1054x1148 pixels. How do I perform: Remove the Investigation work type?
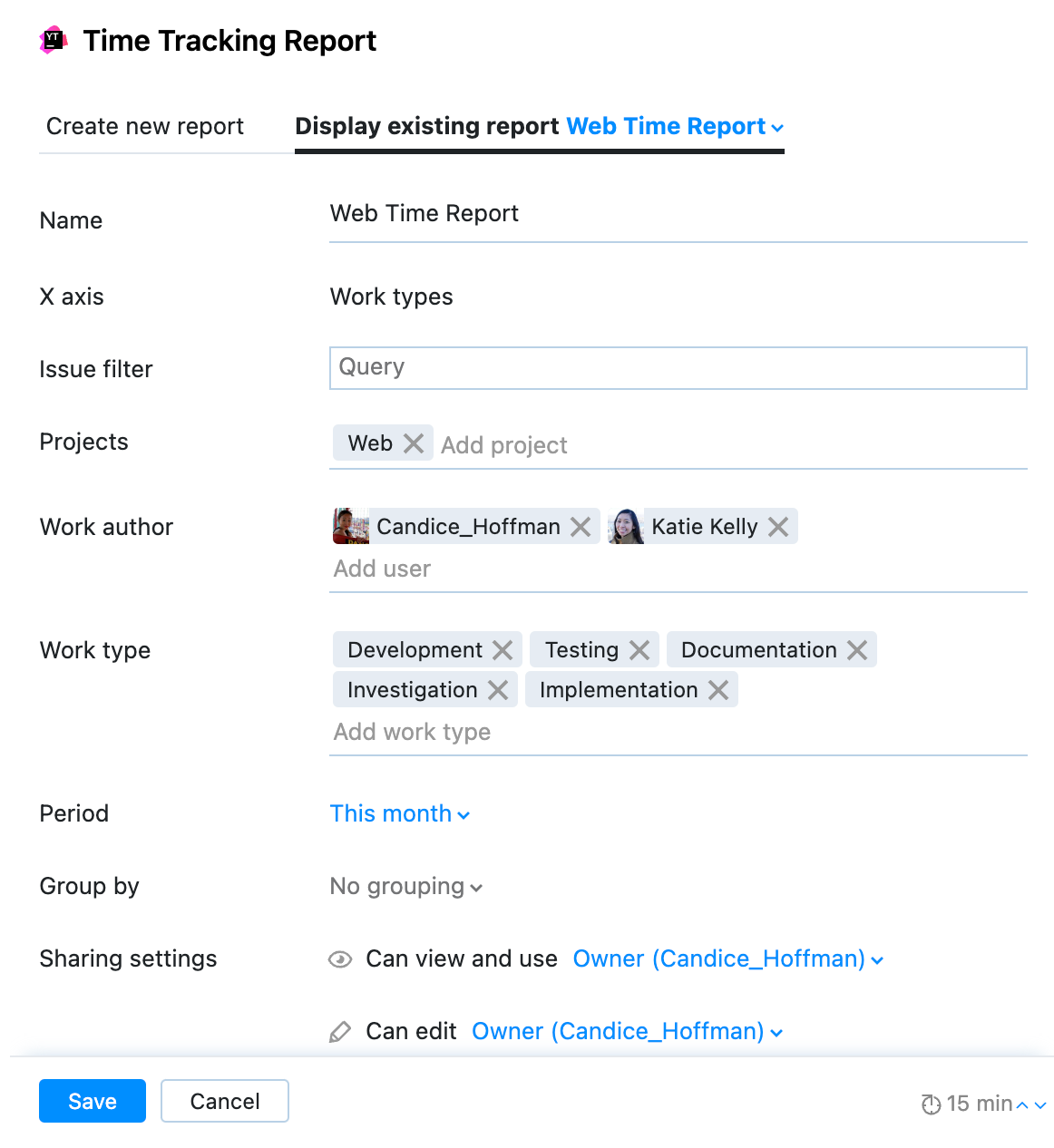497,689
